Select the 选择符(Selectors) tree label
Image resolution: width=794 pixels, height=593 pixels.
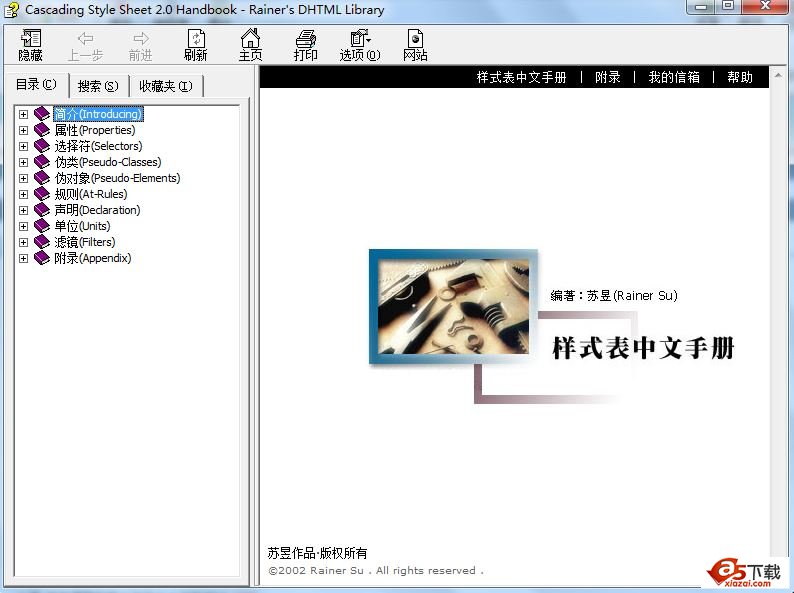pos(98,146)
